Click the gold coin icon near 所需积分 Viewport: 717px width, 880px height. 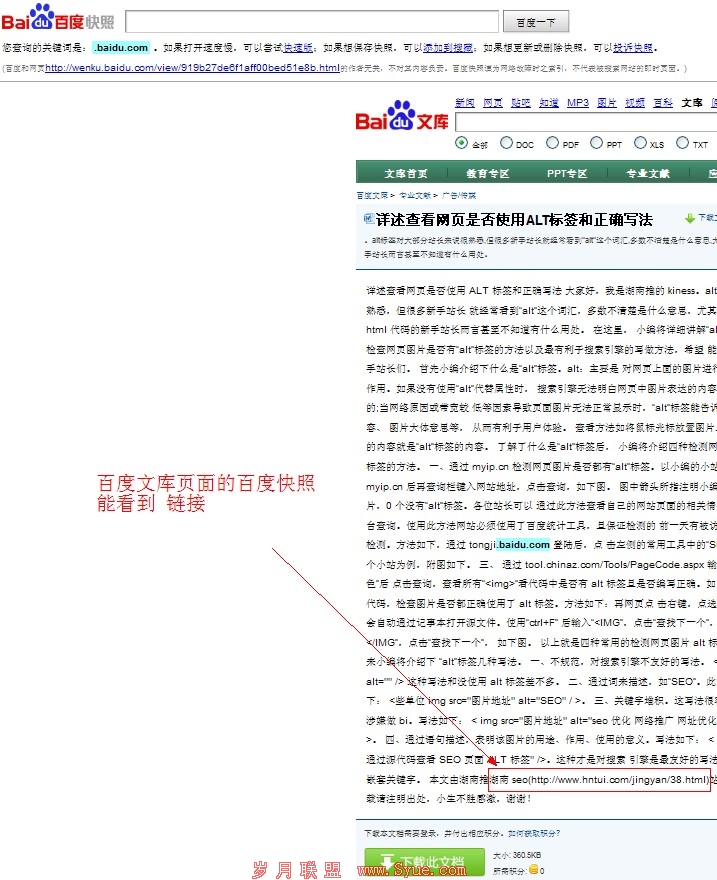pyautogui.click(x=535, y=870)
